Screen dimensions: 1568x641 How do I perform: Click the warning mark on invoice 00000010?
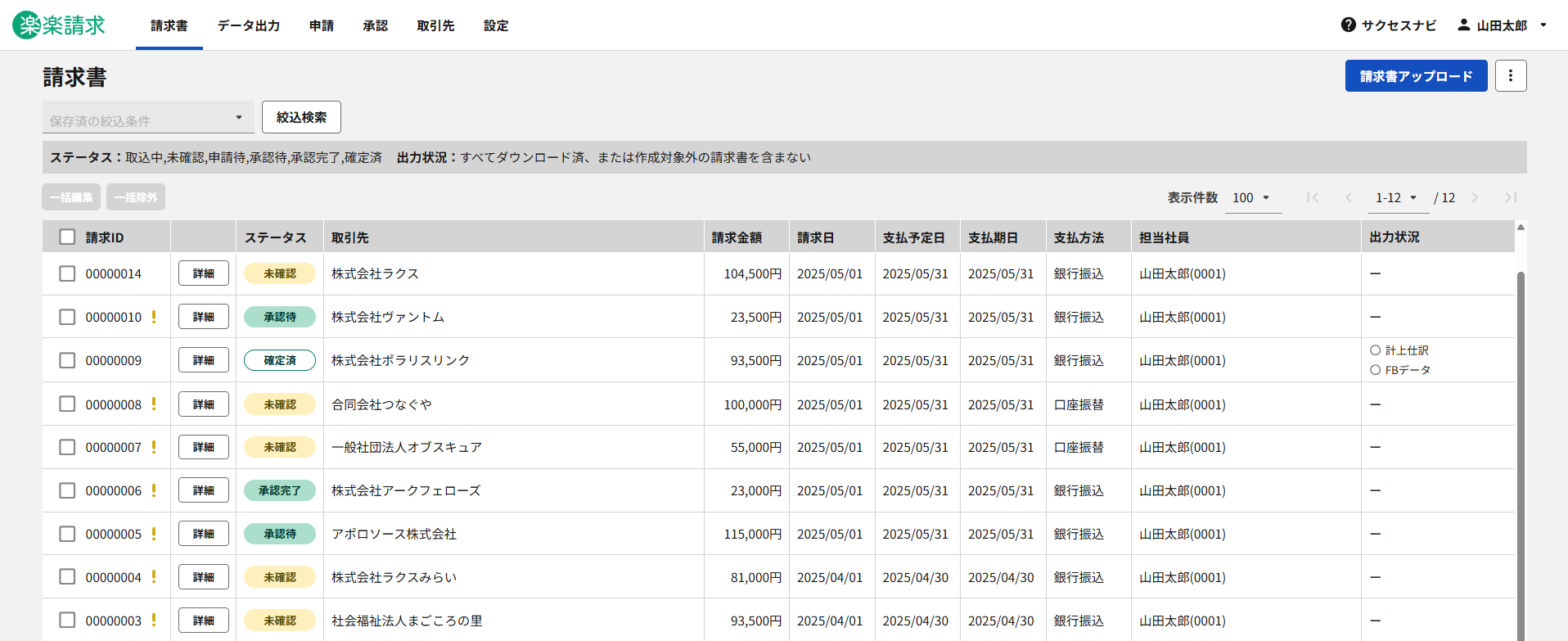tap(154, 317)
